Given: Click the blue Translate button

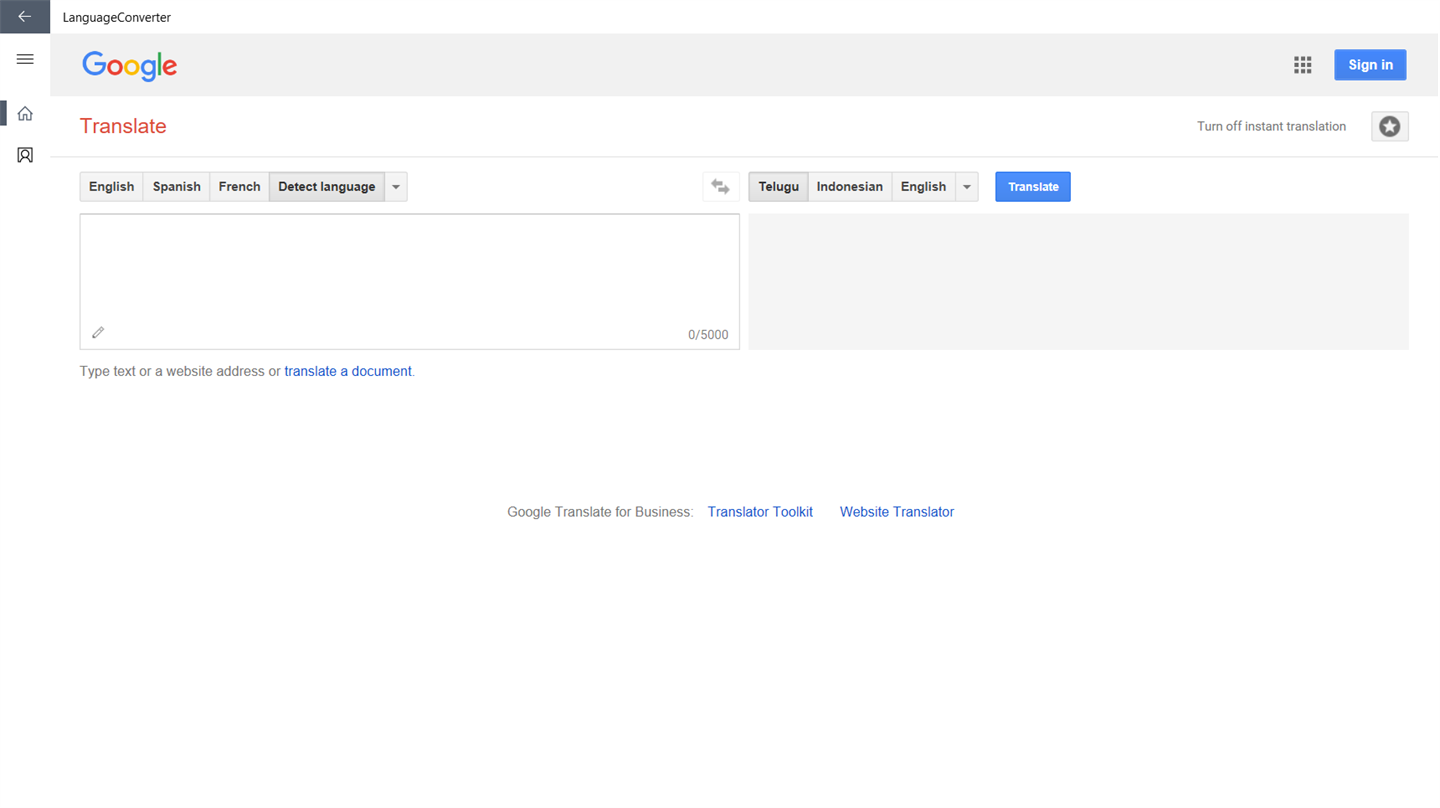Looking at the screenshot, I should tap(1033, 187).
